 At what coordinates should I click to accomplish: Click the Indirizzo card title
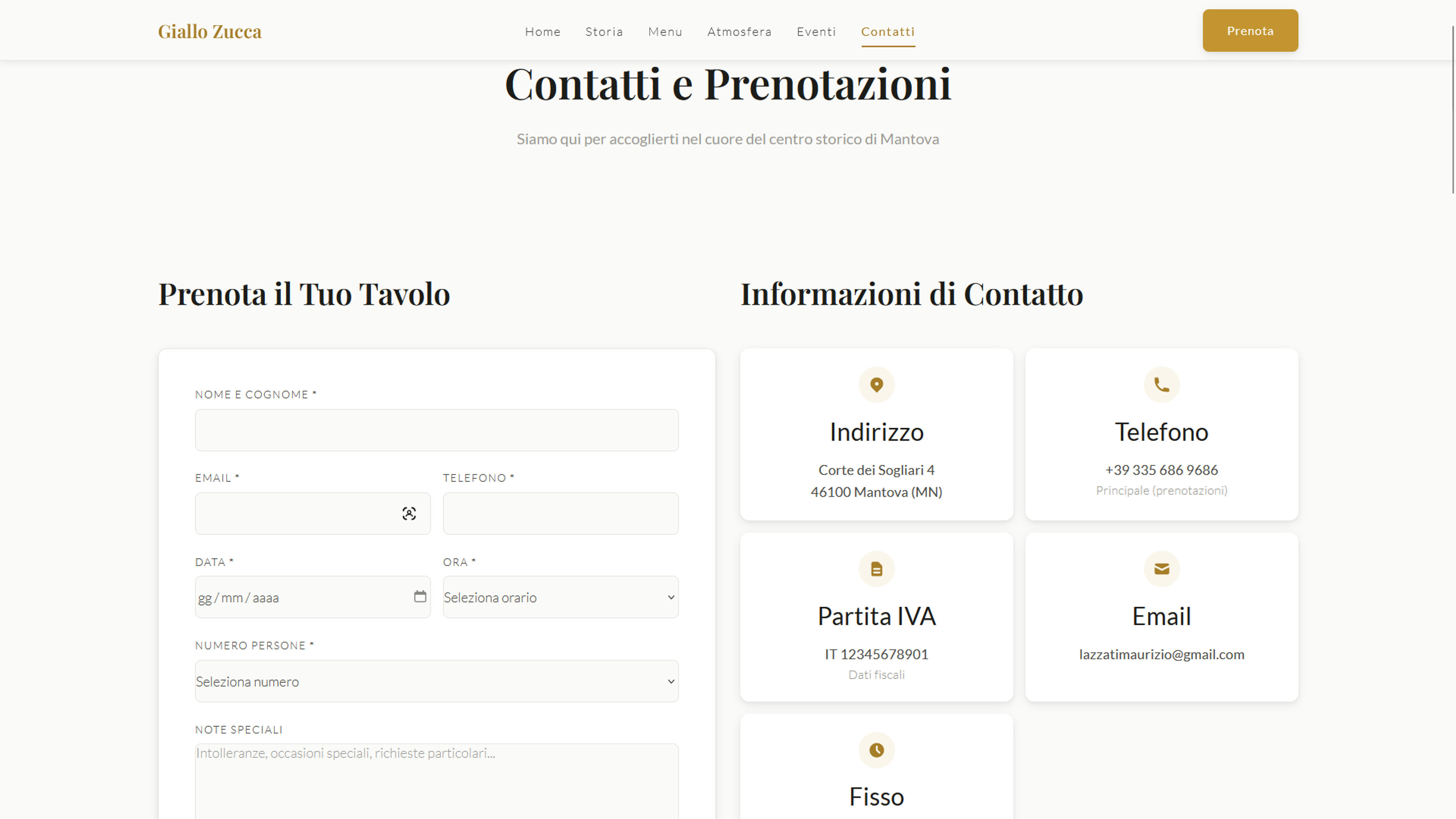tap(877, 432)
